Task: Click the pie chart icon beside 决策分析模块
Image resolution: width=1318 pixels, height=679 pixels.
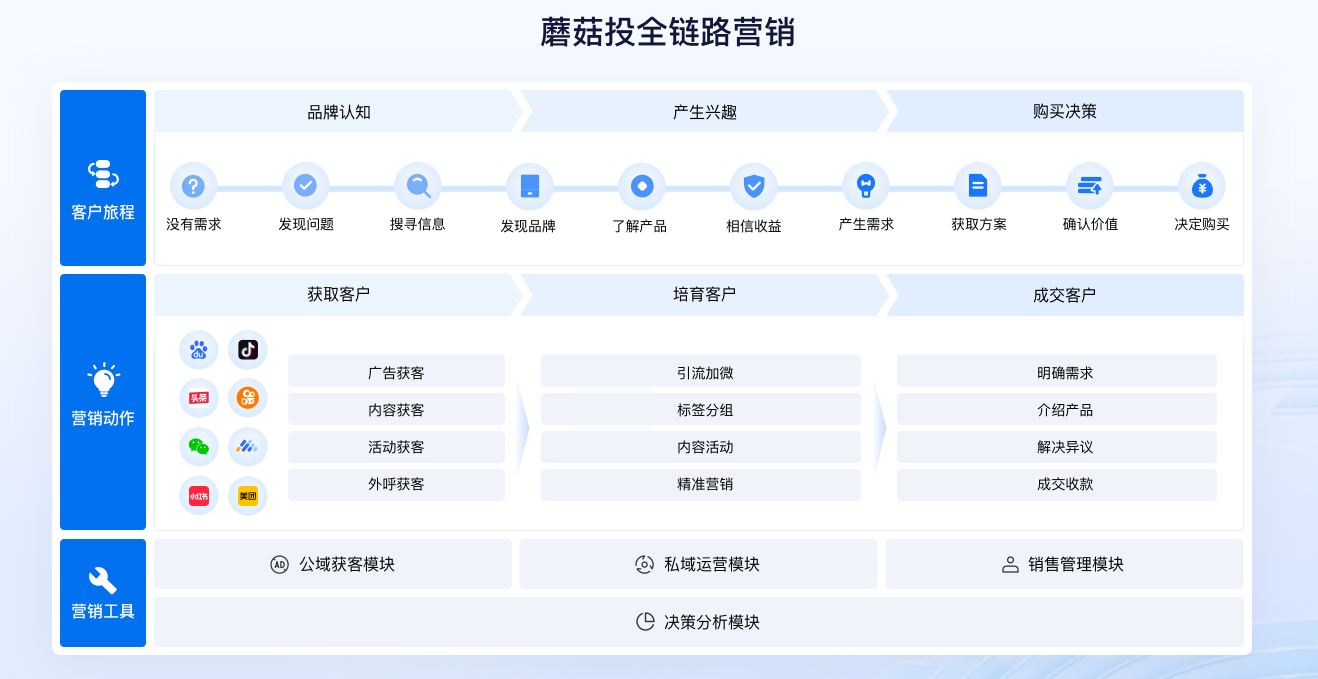Action: 645,622
